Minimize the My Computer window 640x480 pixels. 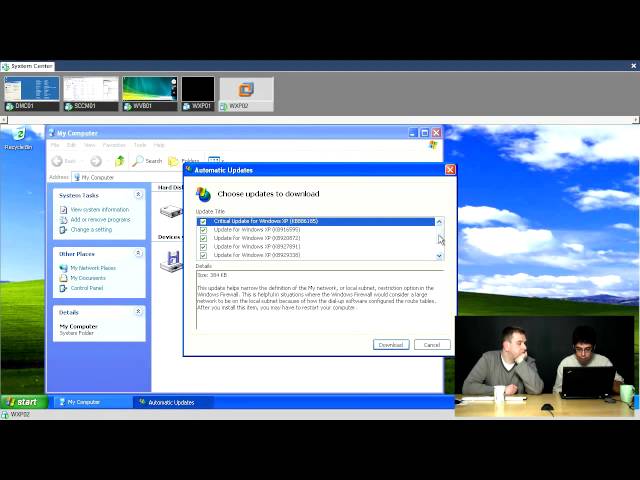coord(413,133)
